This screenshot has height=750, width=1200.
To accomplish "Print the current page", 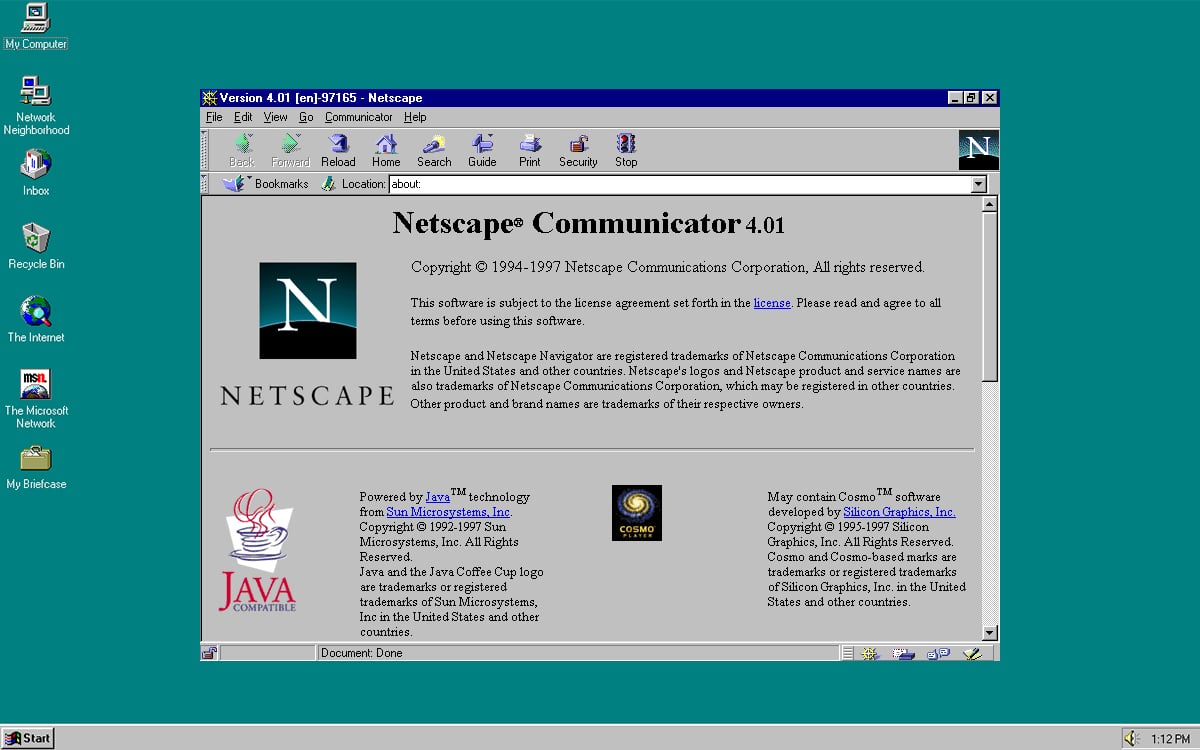I will [529, 149].
